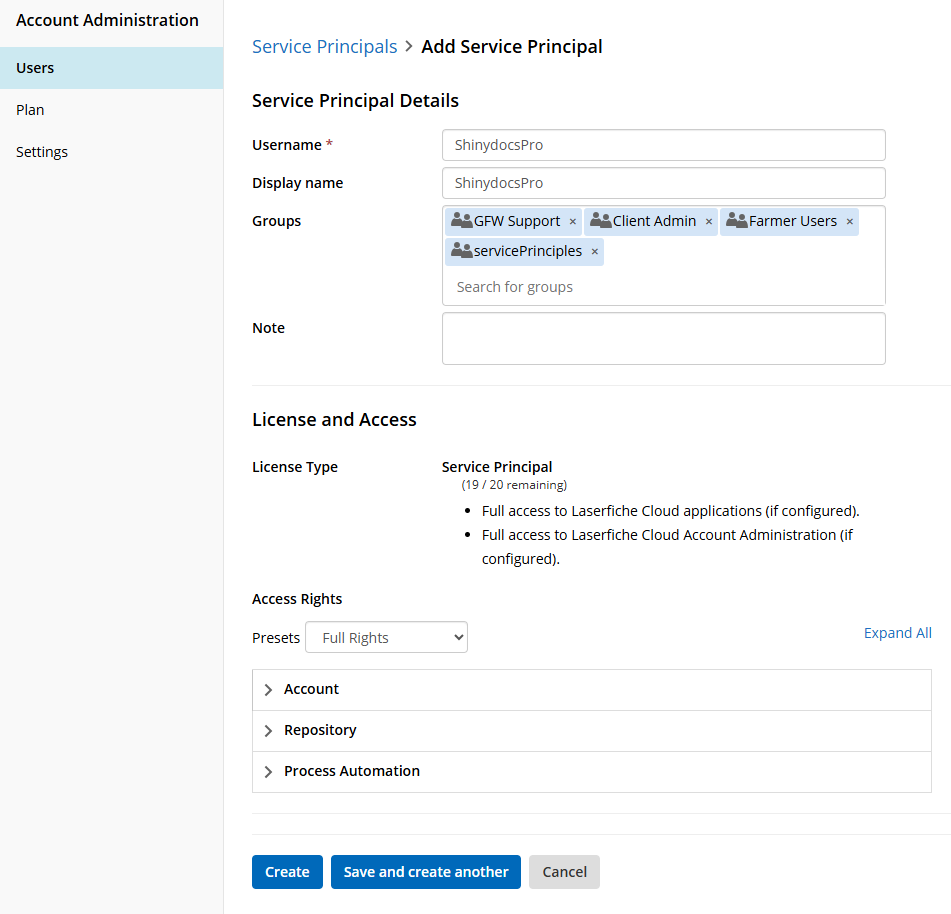
Task: Open the Users page in sidebar
Action: click(x=35, y=68)
